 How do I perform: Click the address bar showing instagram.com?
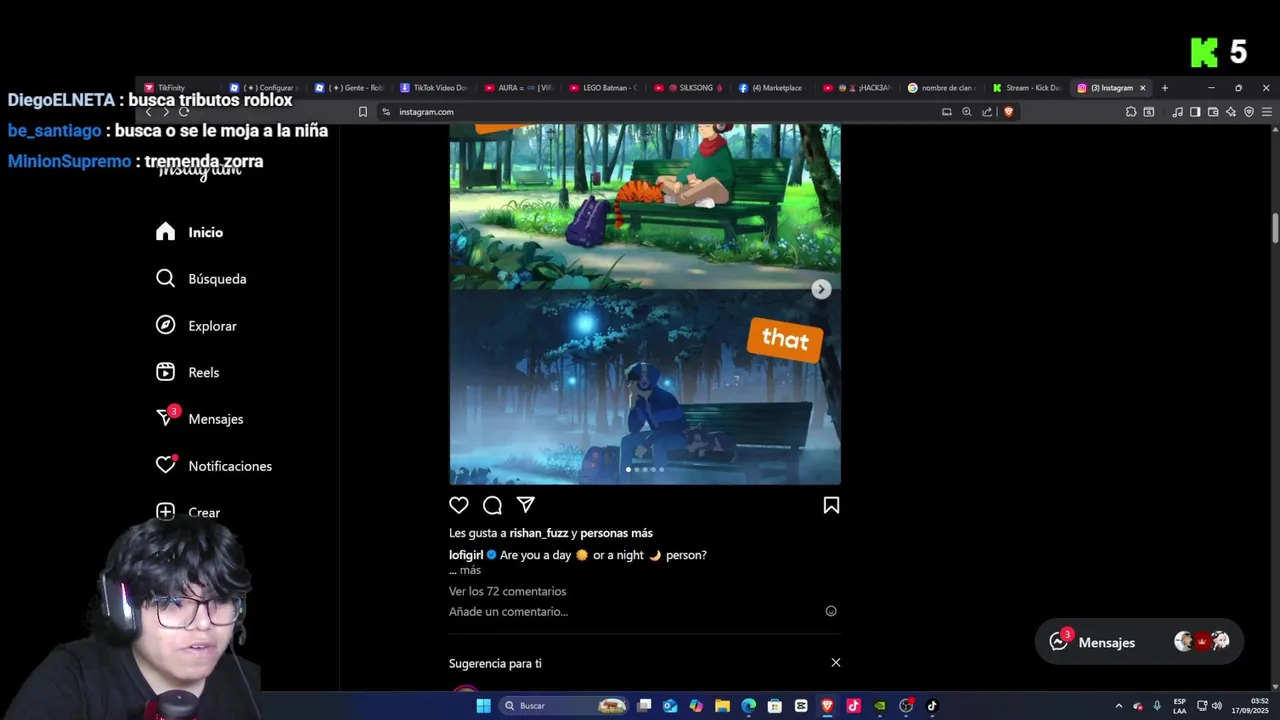click(660, 112)
